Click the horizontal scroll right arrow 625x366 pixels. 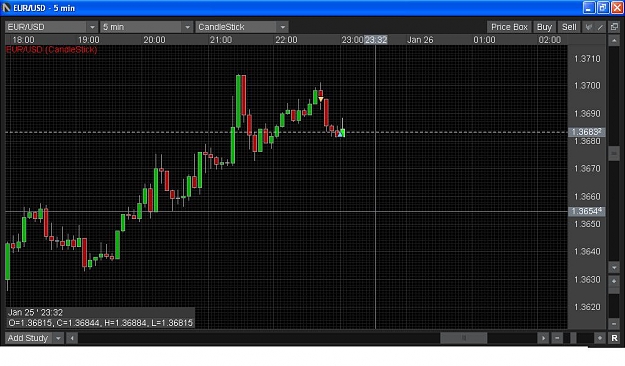click(x=543, y=338)
